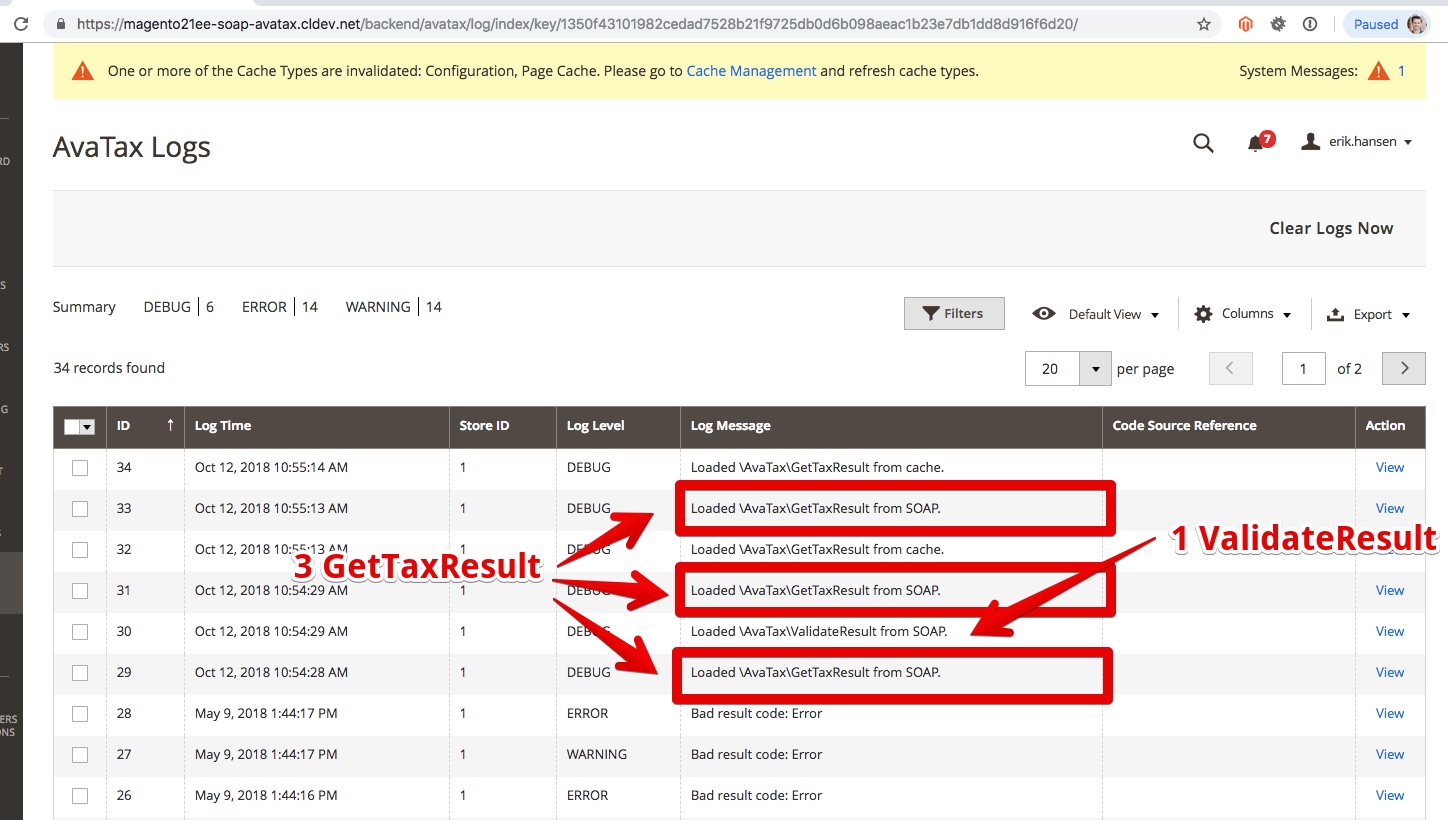Image resolution: width=1448 pixels, height=820 pixels.
Task: Open the notifications bell icon
Action: (1256, 143)
